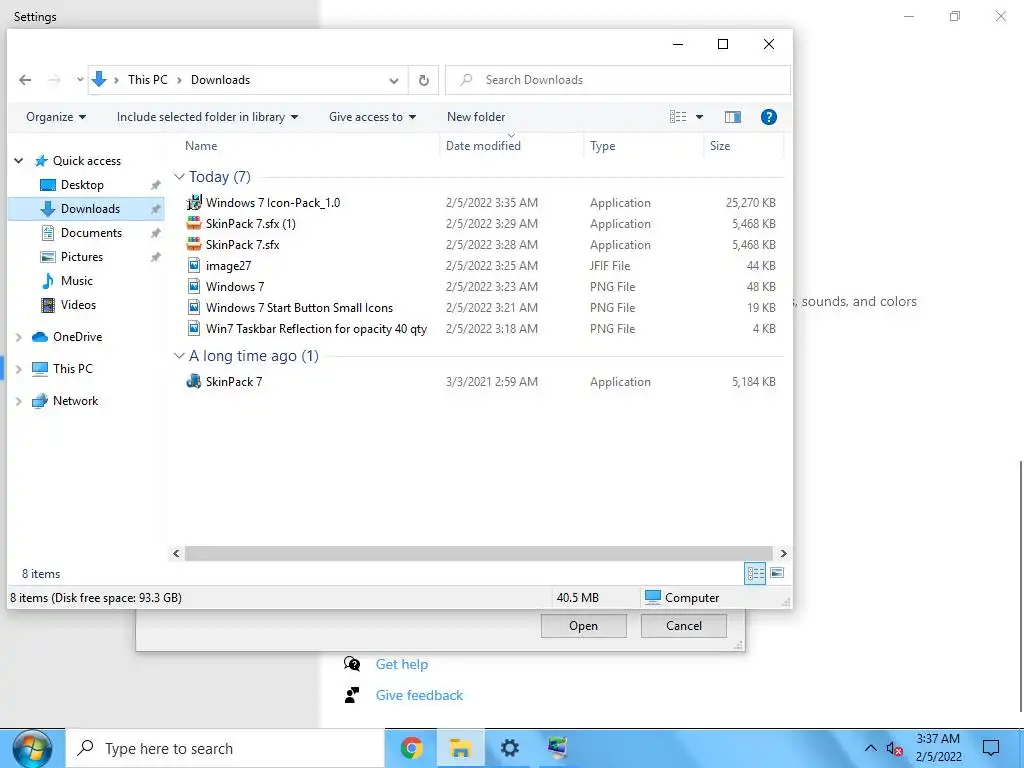Collapse the A long time ago group
This screenshot has height=768, width=1024.
[179, 356]
